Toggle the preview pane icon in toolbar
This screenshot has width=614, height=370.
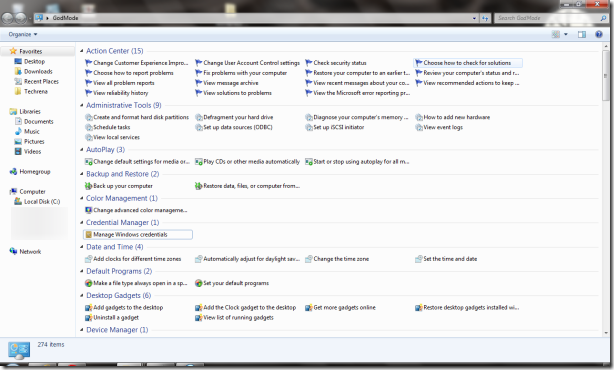point(582,34)
